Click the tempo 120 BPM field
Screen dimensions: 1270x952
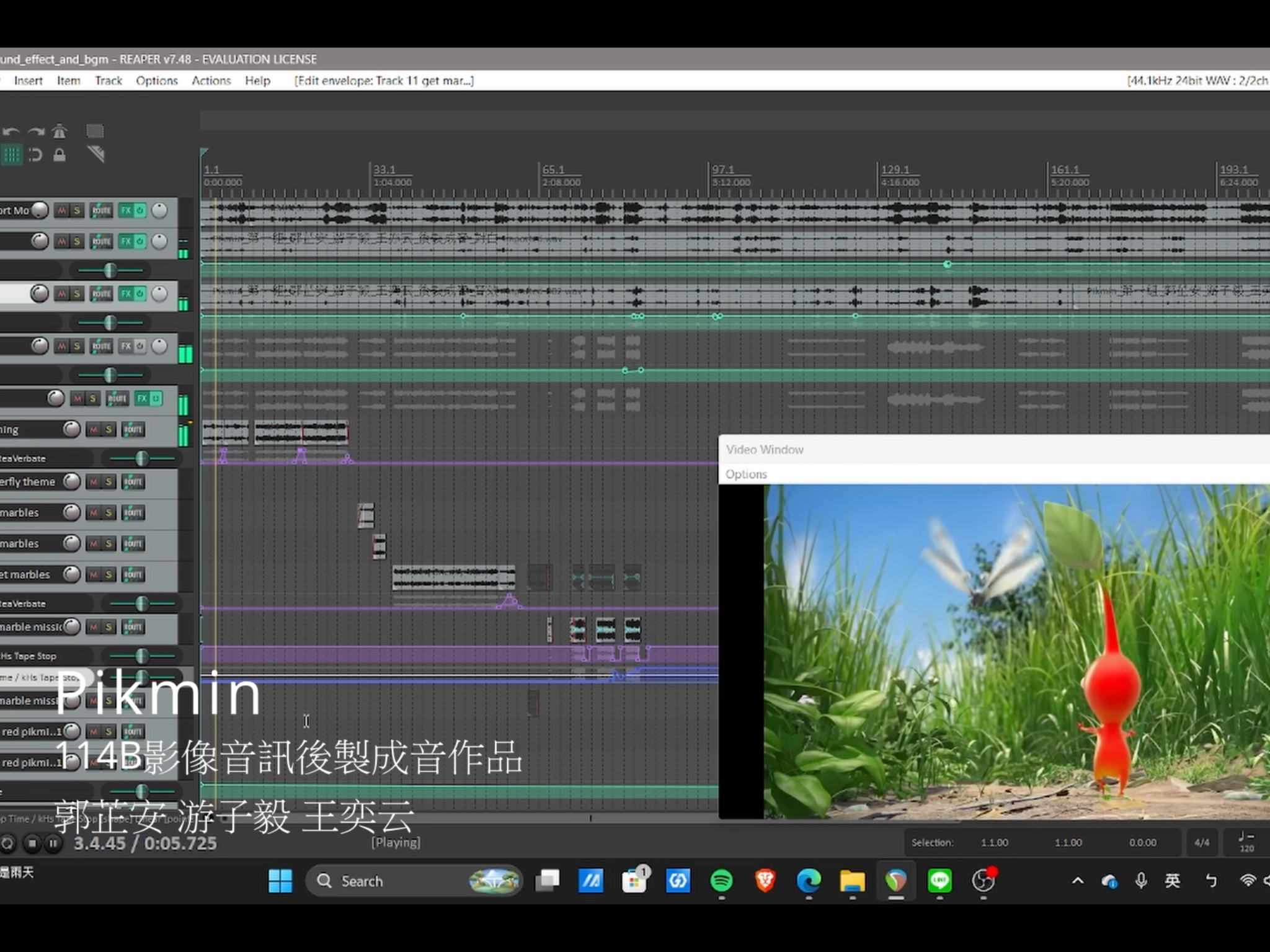(1246, 842)
